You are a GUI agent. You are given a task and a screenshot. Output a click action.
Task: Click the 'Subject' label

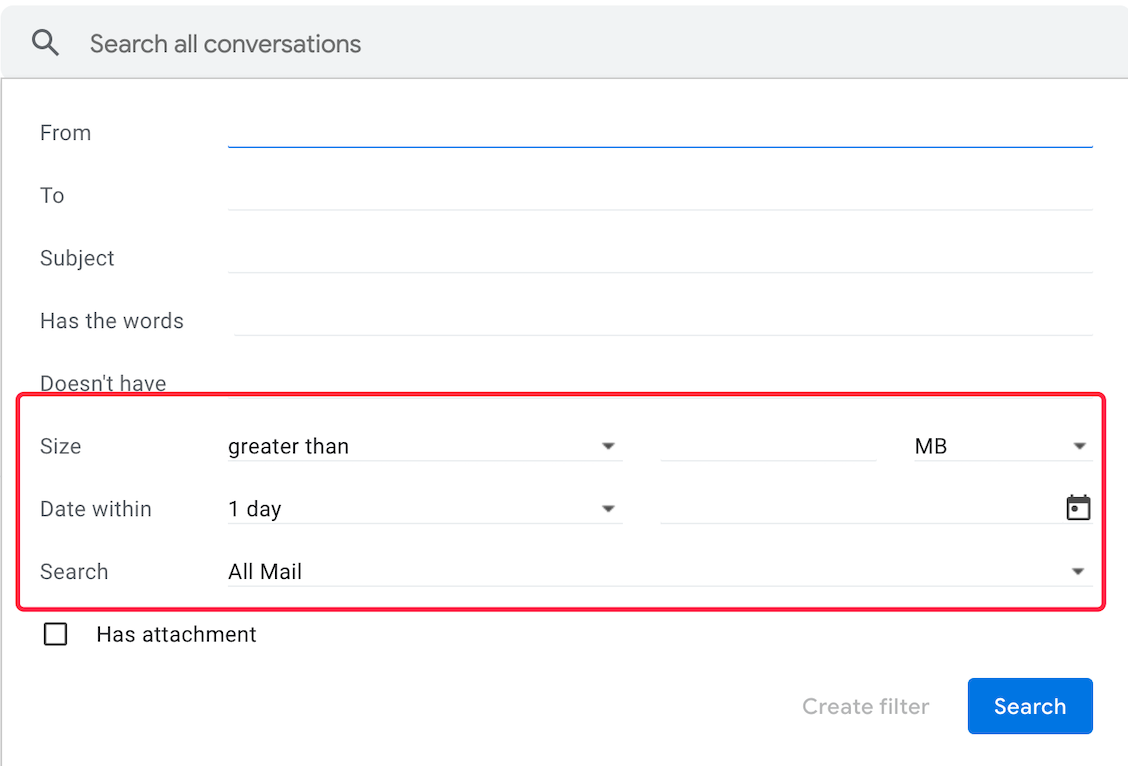coord(77,258)
